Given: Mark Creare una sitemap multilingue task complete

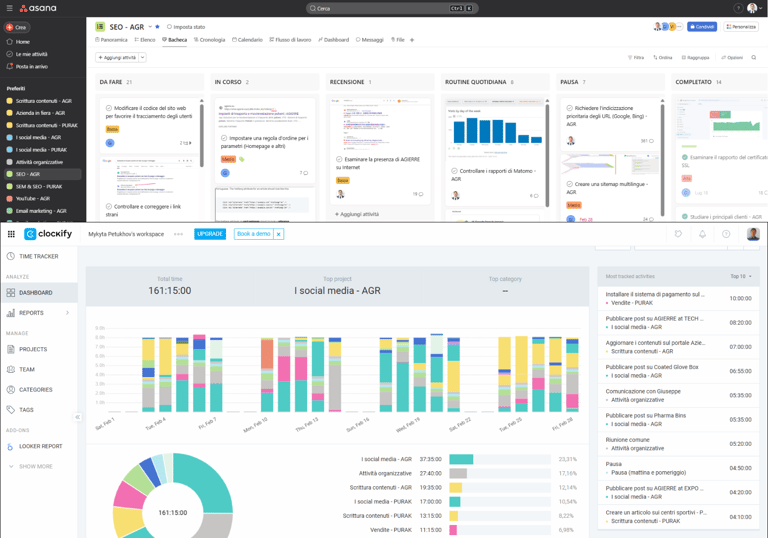Looking at the screenshot, I should [570, 184].
